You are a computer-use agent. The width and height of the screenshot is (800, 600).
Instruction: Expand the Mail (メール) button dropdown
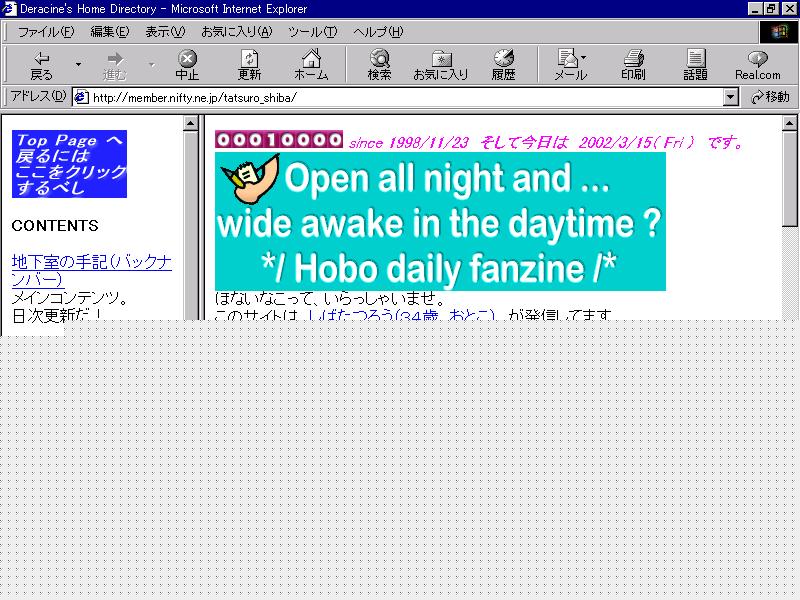tap(585, 58)
